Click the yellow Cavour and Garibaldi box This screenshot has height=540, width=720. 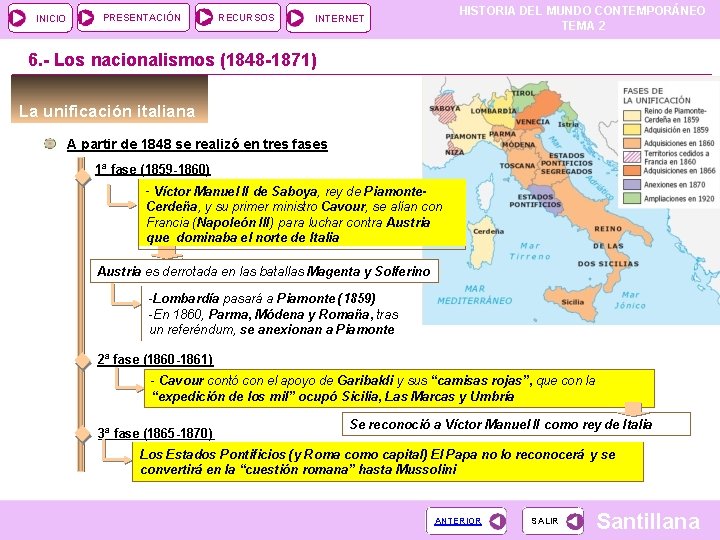[399, 388]
